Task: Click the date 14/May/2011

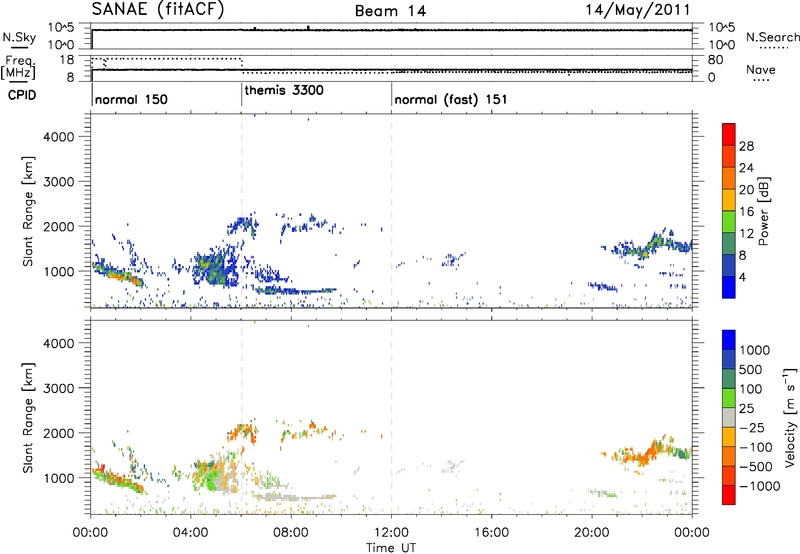Action: 638,9
